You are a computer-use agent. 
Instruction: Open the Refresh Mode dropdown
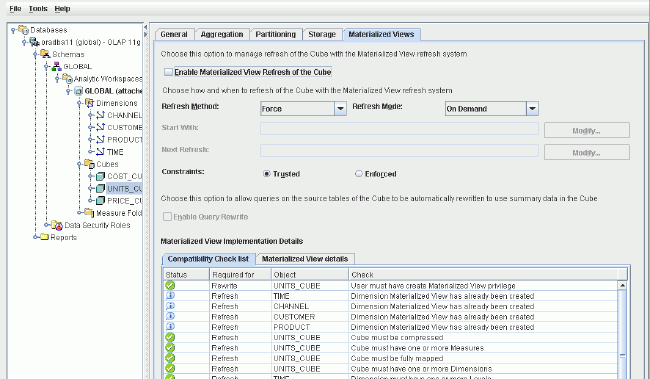[532, 109]
